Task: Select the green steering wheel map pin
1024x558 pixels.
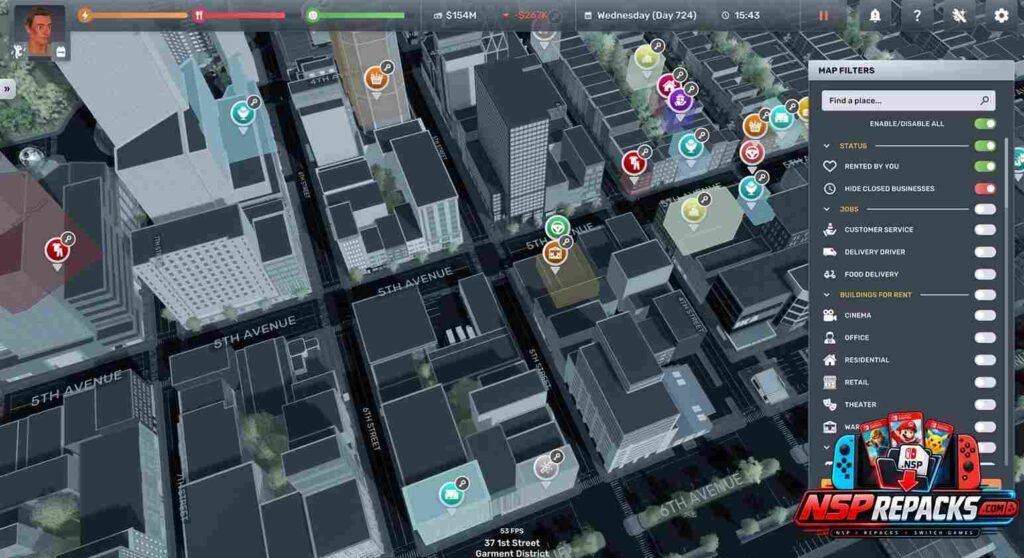Action: click(557, 227)
